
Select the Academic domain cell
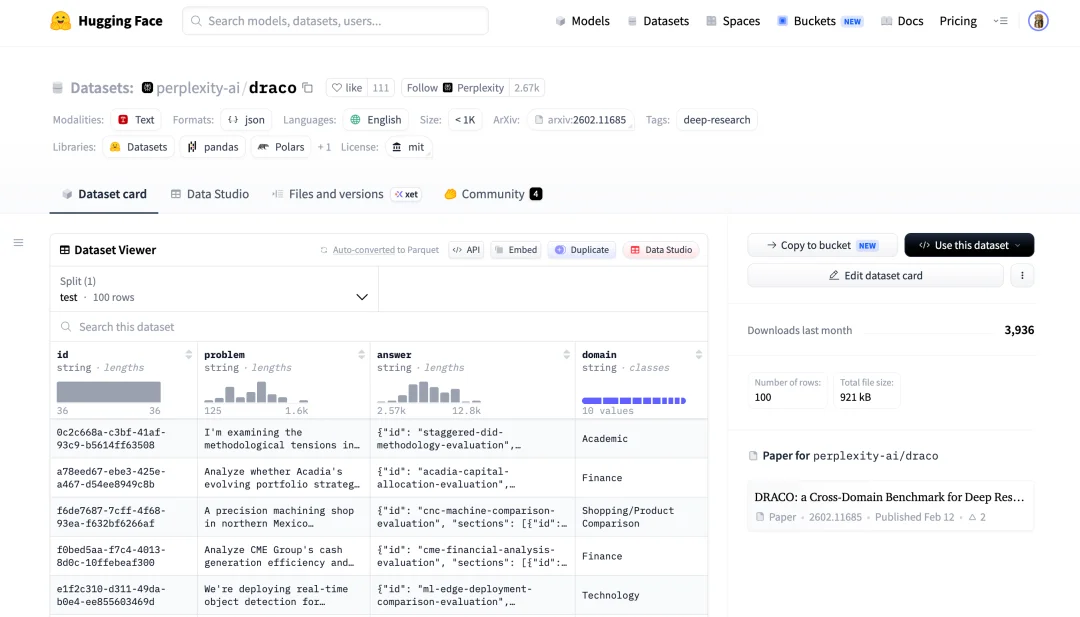point(641,439)
